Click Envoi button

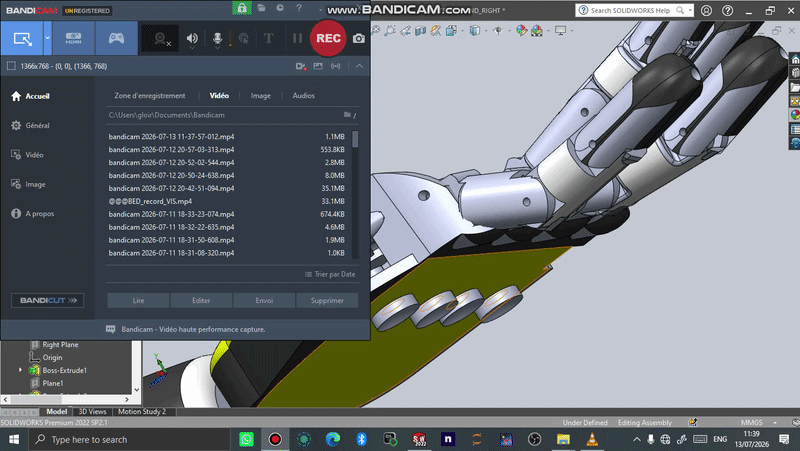(264, 300)
